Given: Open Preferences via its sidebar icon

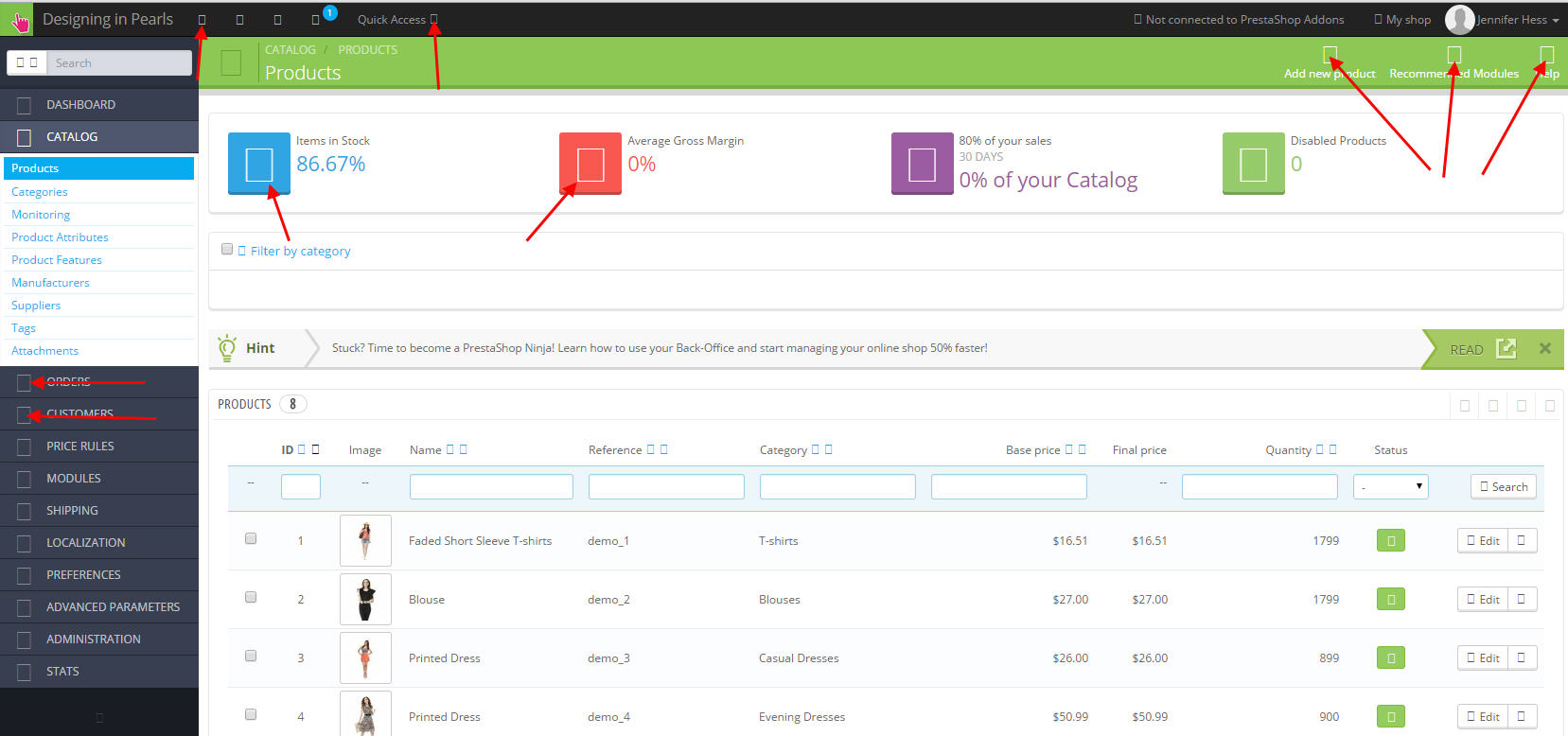Looking at the screenshot, I should (25, 575).
